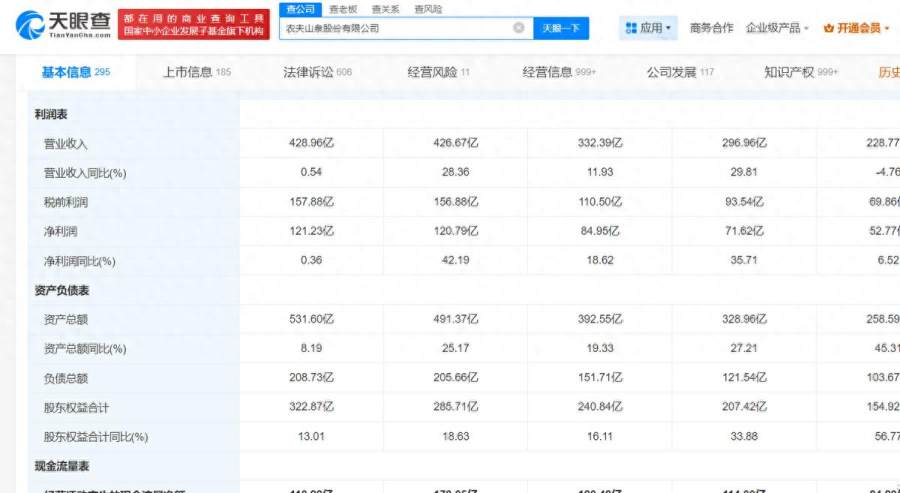Switch to the 查风险 search type
The height and width of the screenshot is (493, 900).
click(x=428, y=8)
